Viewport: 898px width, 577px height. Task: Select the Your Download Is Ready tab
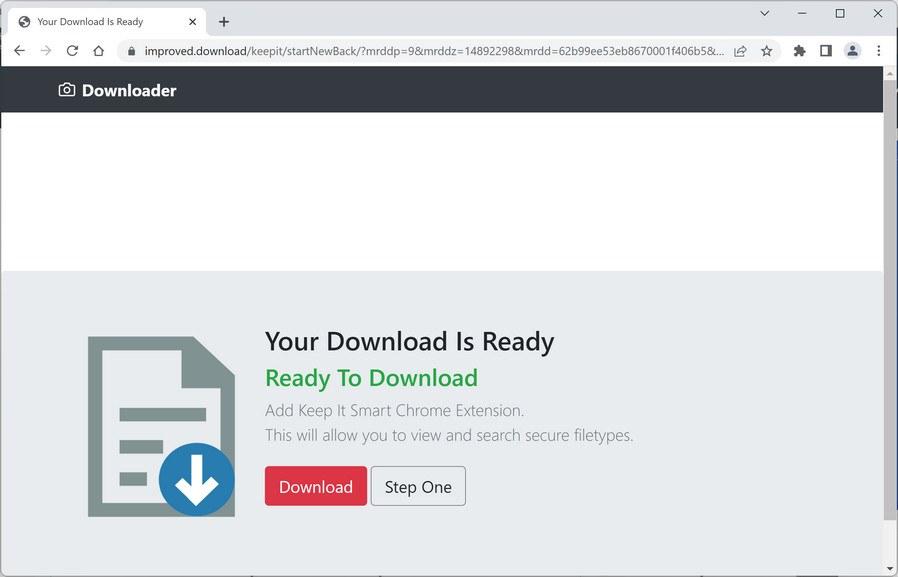pos(100,21)
